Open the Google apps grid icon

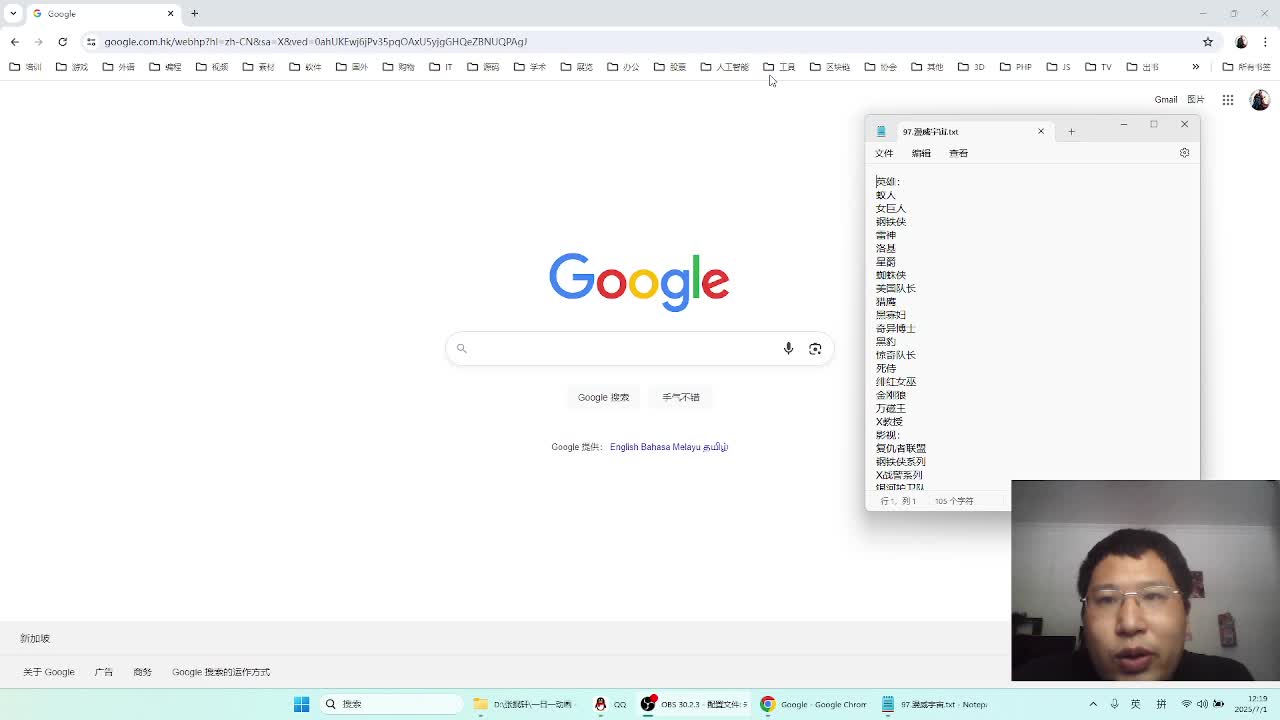(x=1228, y=100)
